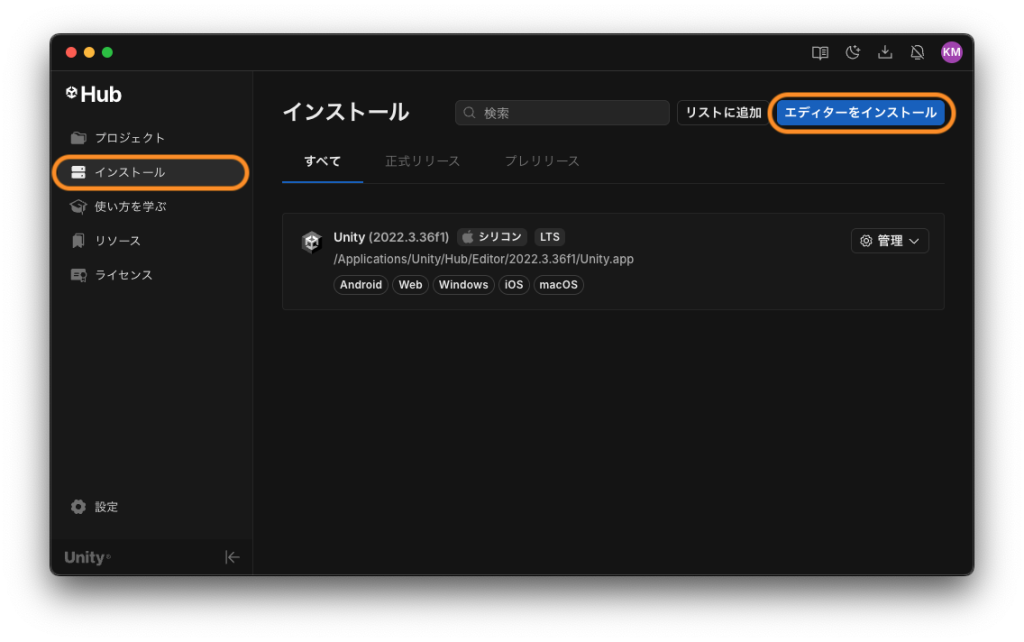The width and height of the screenshot is (1024, 642).
Task: Click the エディターをインストール button
Action: pos(861,112)
